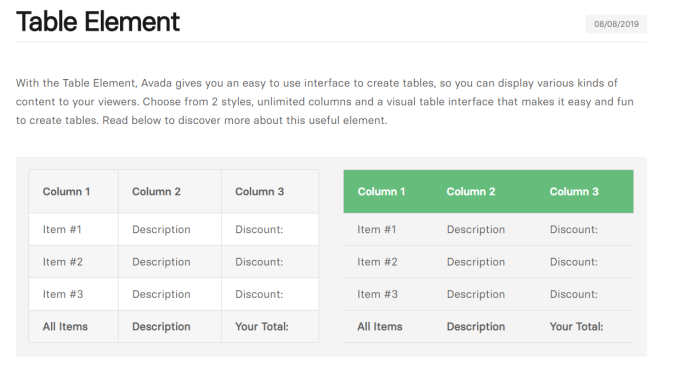Click All Items in the bordered table
The width and height of the screenshot is (692, 373).
pos(65,327)
